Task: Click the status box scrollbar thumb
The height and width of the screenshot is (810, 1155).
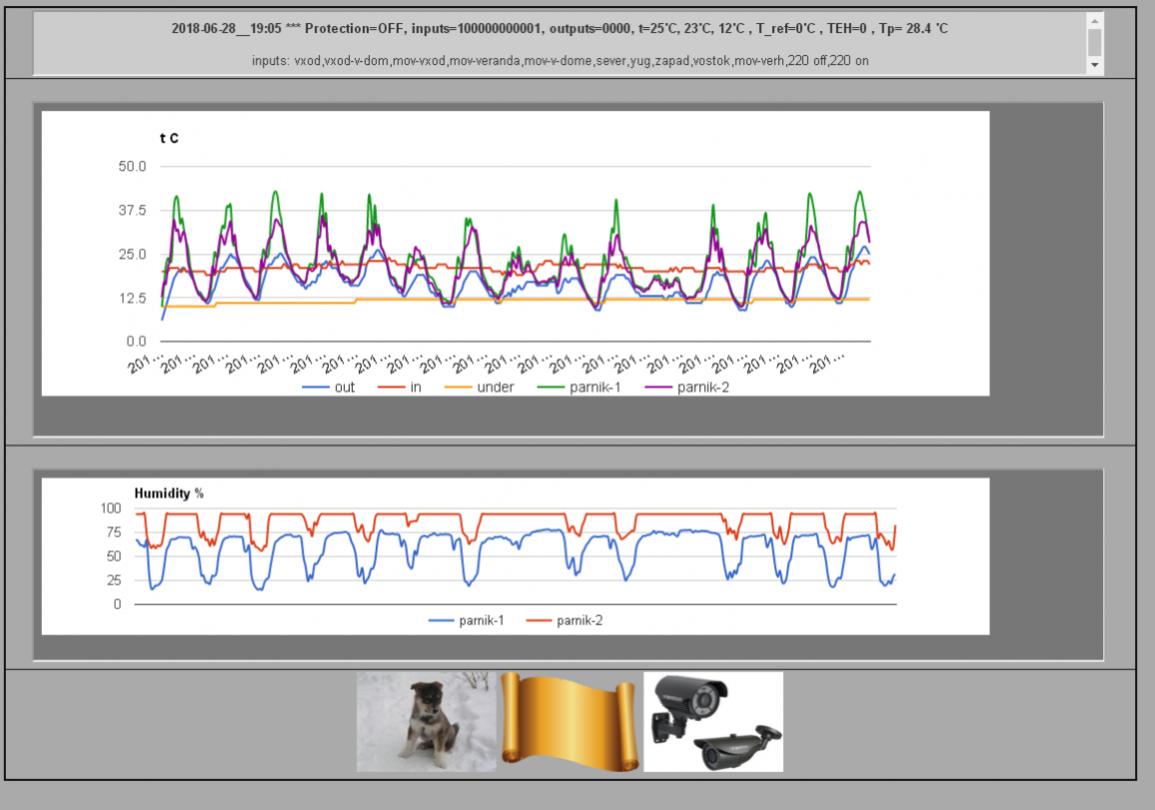Action: tap(1094, 41)
